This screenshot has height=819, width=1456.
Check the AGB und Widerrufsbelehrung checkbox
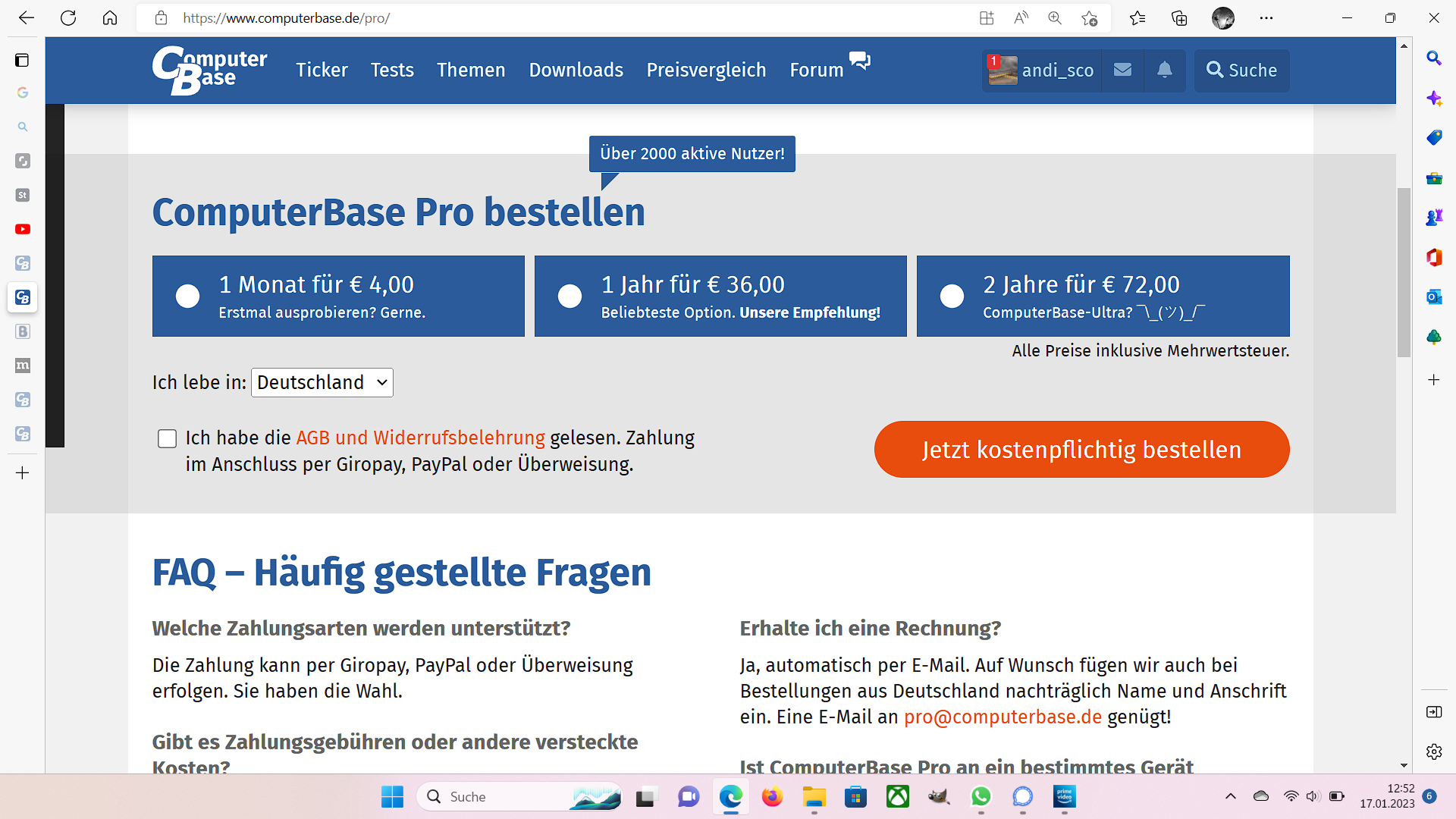167,438
